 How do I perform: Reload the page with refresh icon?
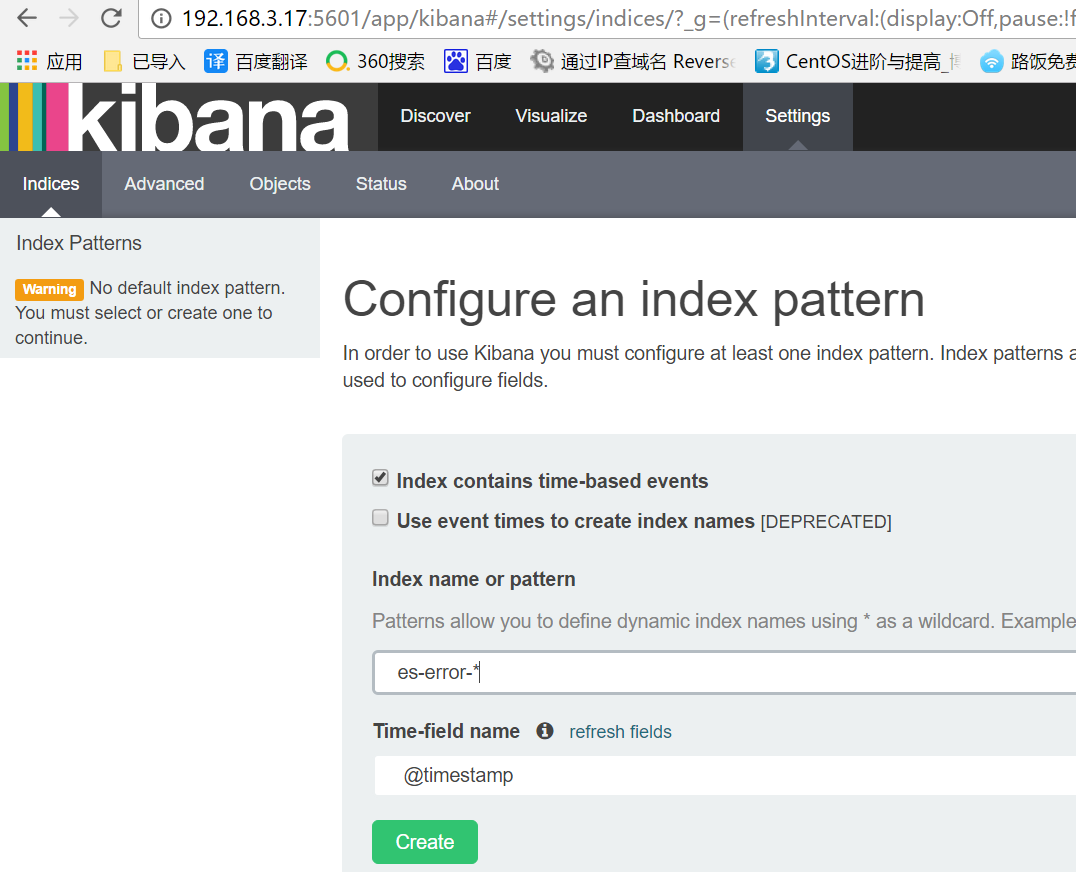[x=111, y=19]
